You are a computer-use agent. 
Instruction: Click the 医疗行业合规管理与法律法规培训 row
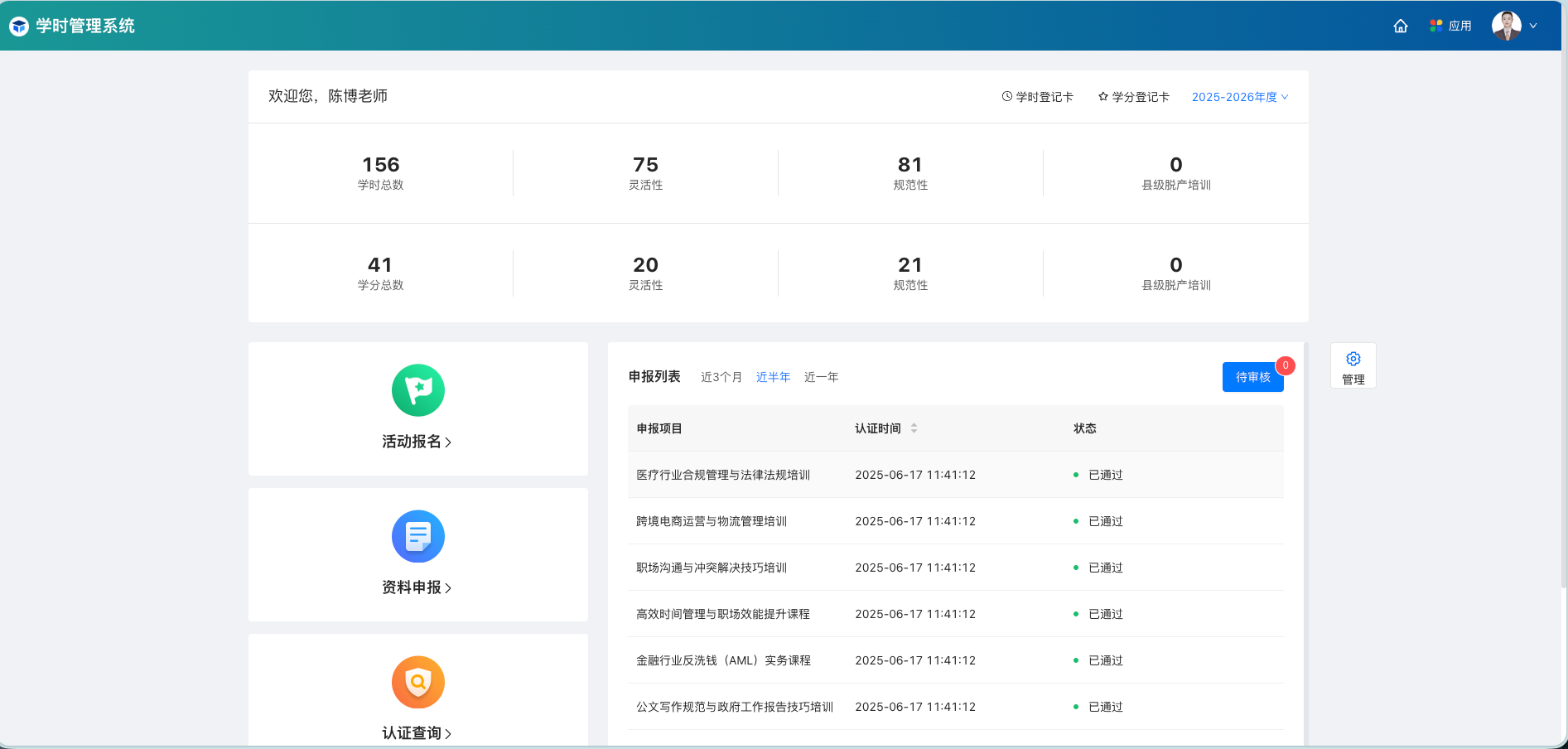(x=723, y=475)
